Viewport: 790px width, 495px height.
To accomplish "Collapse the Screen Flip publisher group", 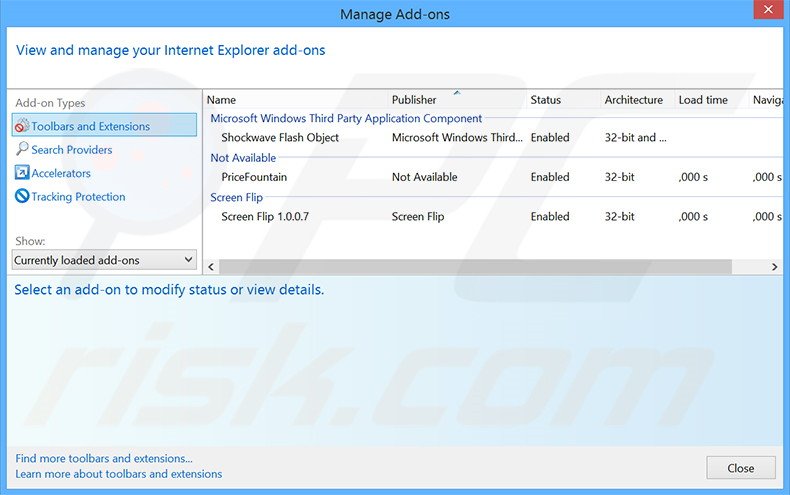I will pos(236,197).
